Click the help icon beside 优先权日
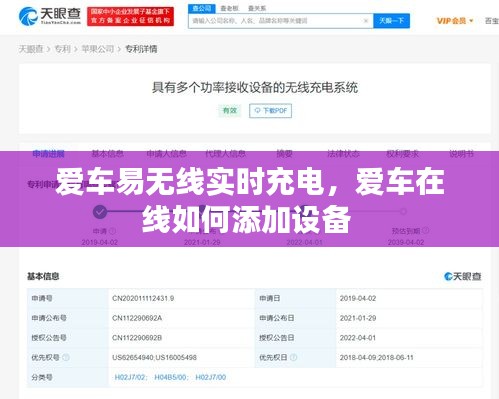 coord(293,357)
